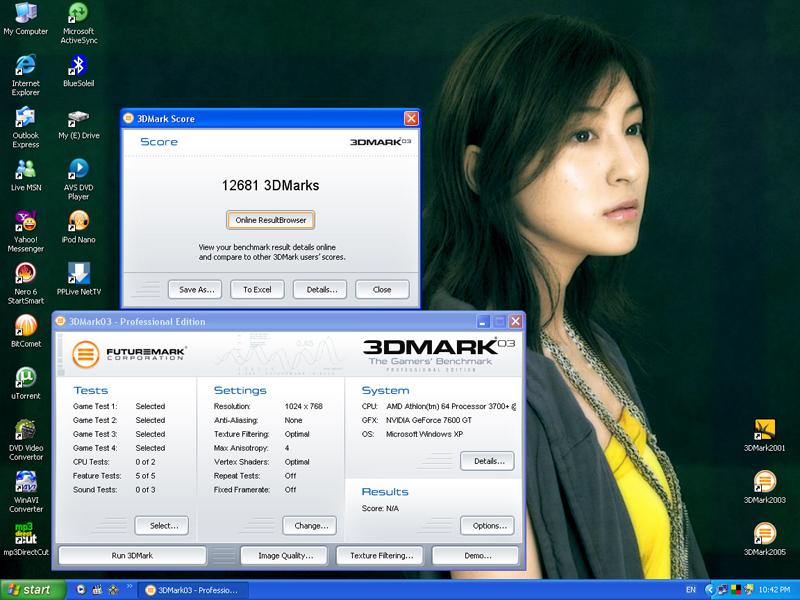Open Windows Start menu
The width and height of the screenshot is (800, 600).
point(33,590)
